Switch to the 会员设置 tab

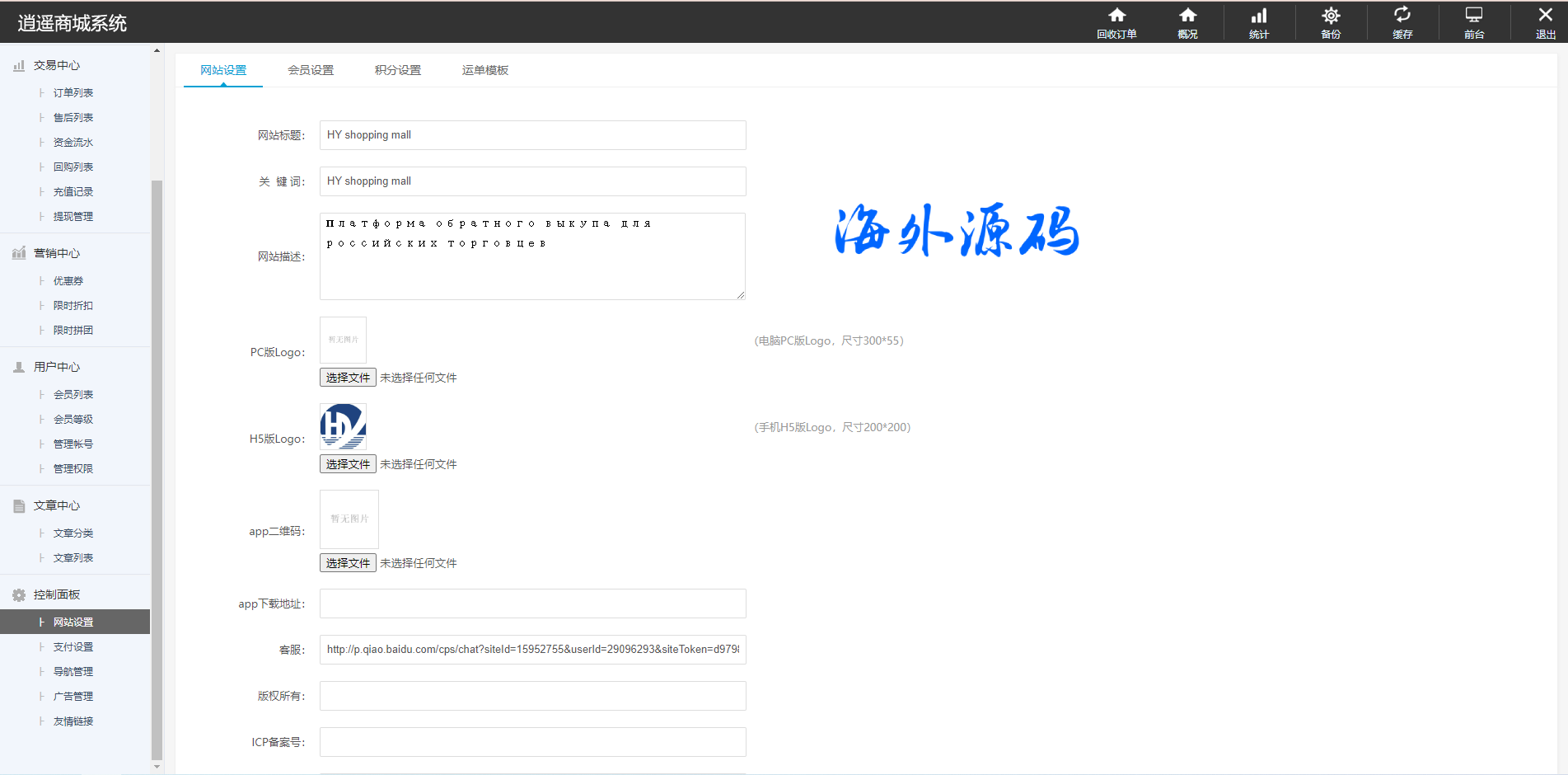pos(311,70)
